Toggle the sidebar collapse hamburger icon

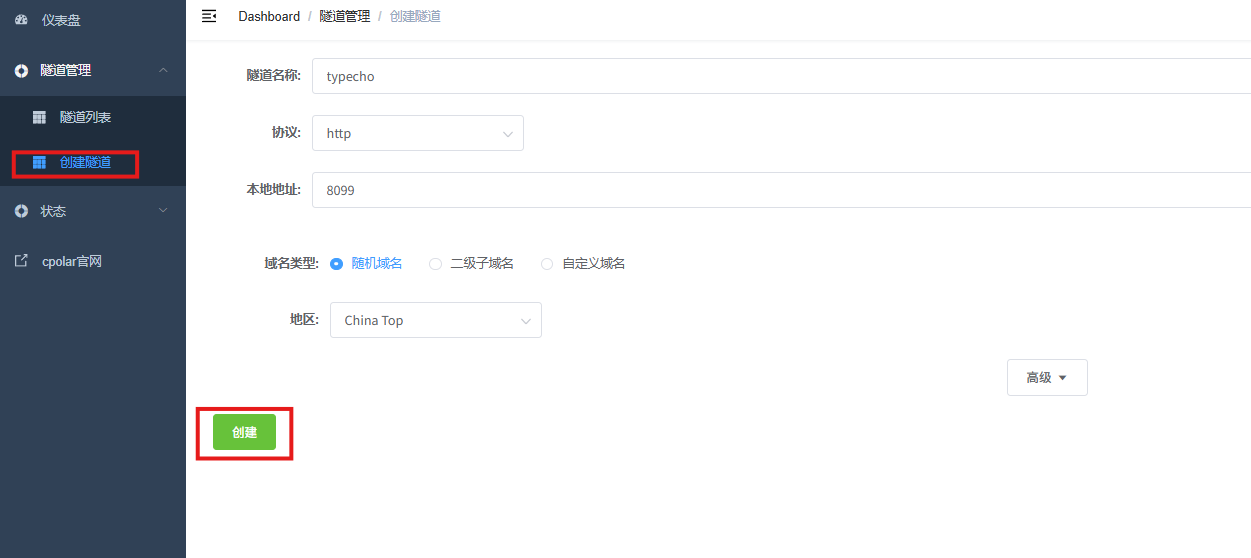[209, 16]
